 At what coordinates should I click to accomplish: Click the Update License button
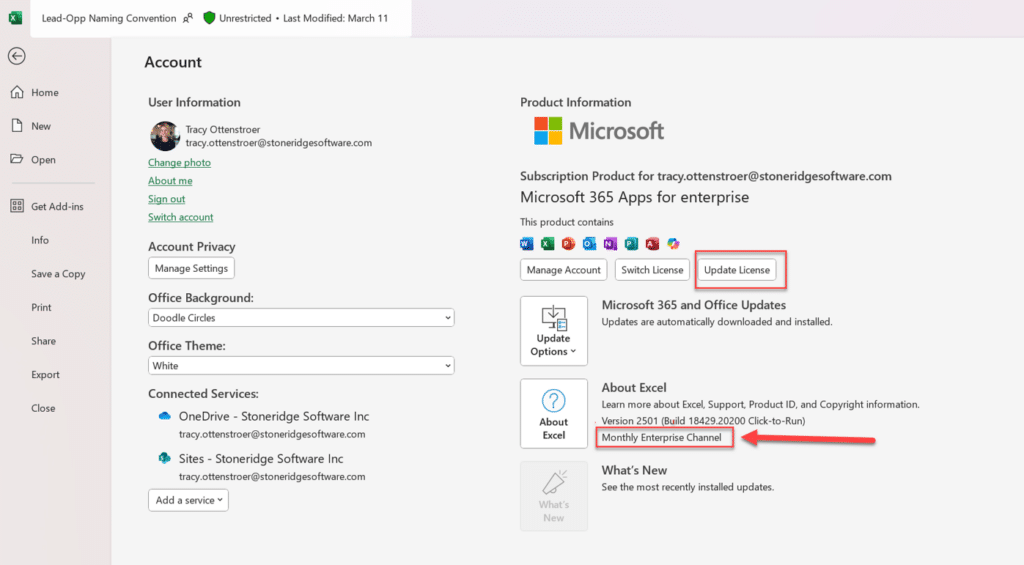tap(736, 270)
